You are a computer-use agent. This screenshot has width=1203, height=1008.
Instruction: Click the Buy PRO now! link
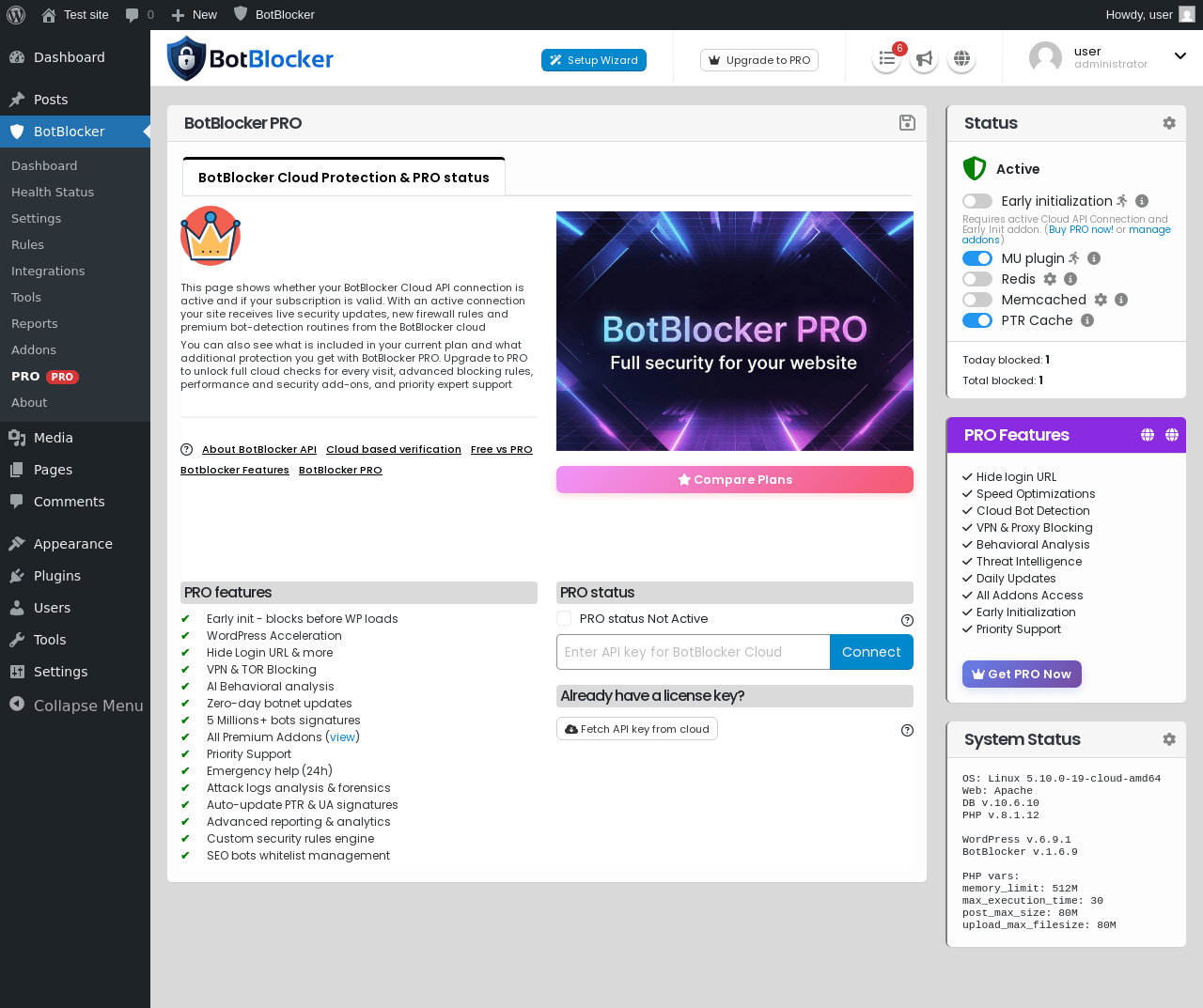[x=1081, y=229]
